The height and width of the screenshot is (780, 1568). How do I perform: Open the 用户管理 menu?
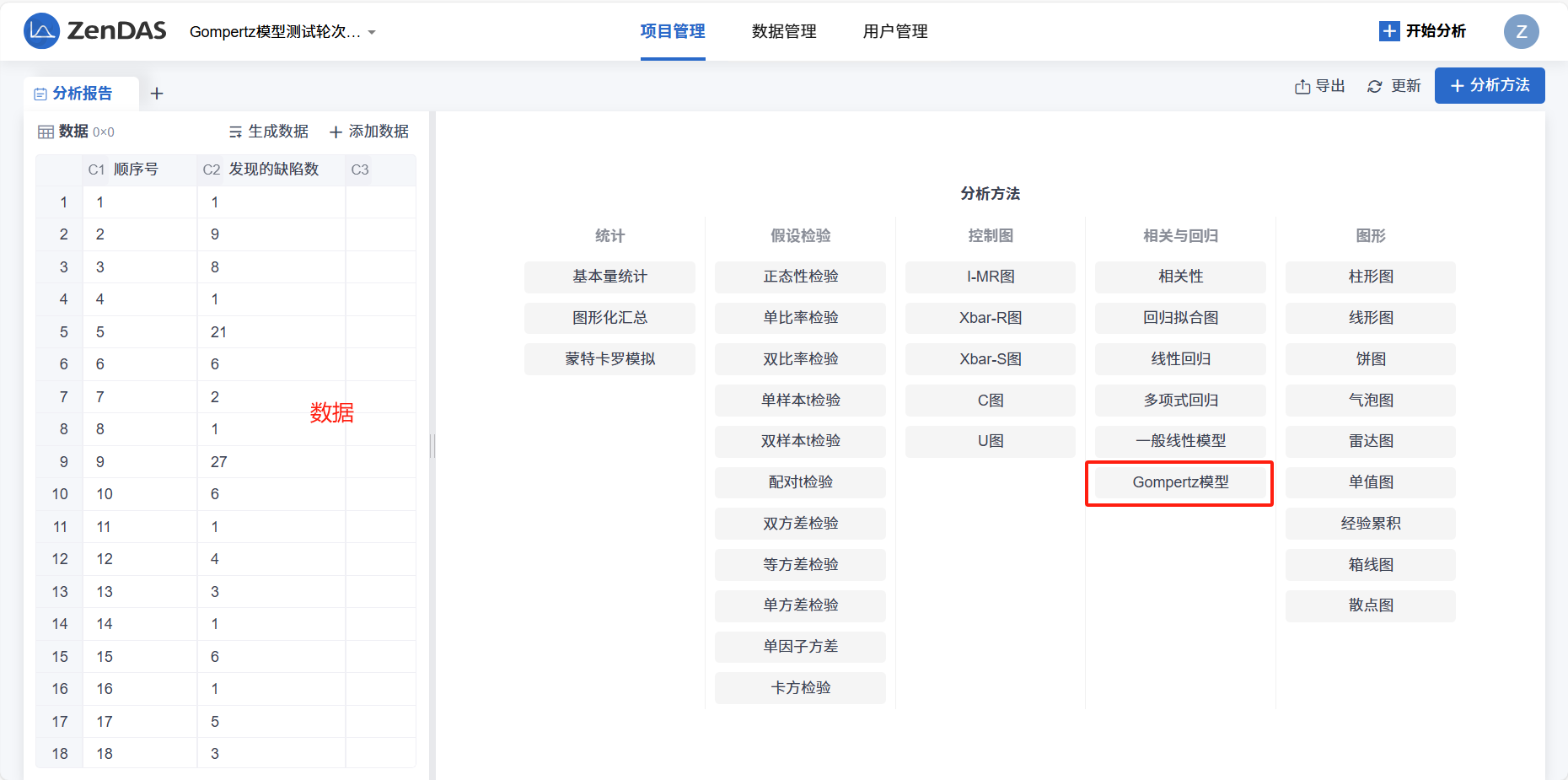tap(895, 31)
